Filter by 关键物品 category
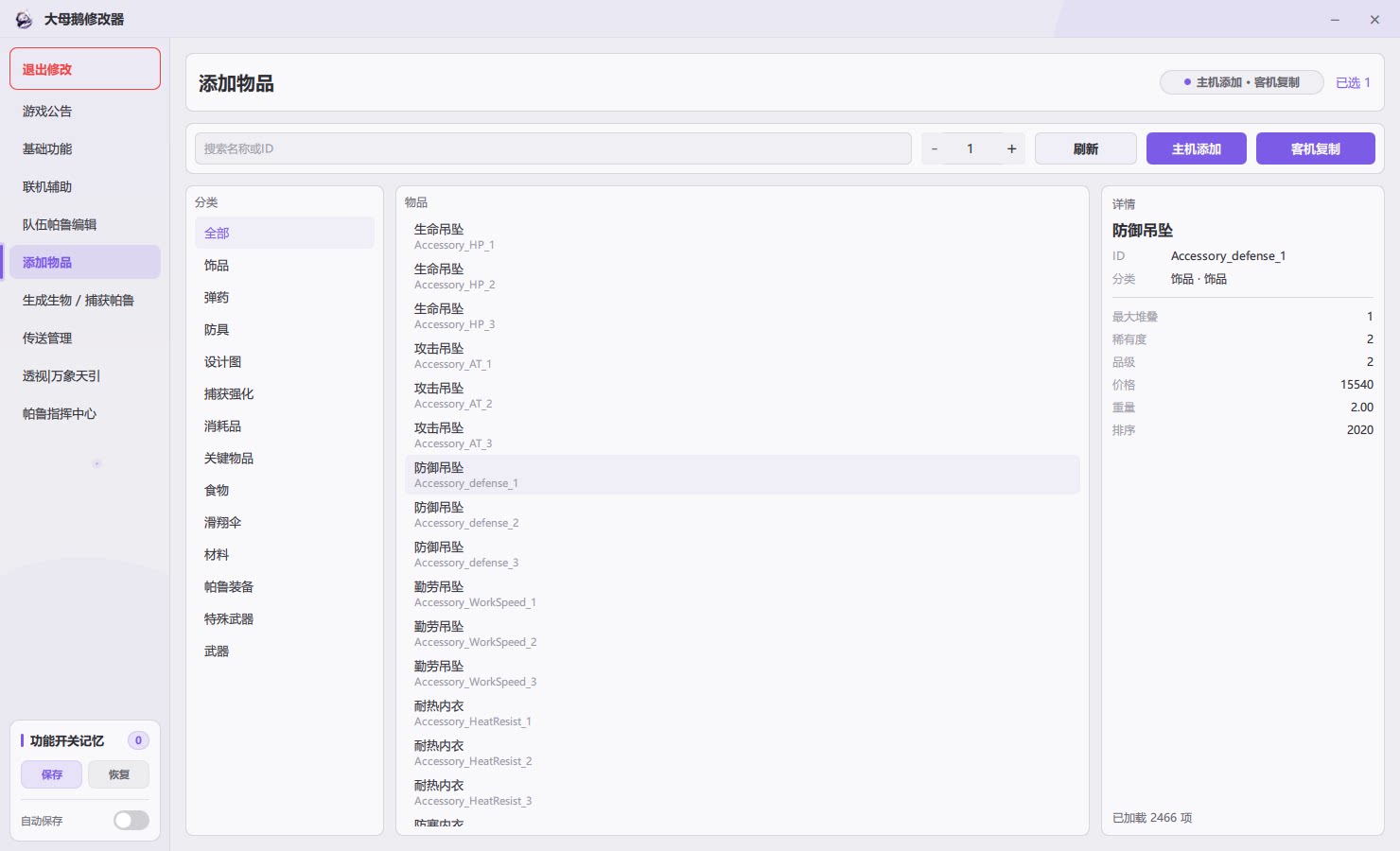Viewport: 1400px width, 851px height. (285, 458)
